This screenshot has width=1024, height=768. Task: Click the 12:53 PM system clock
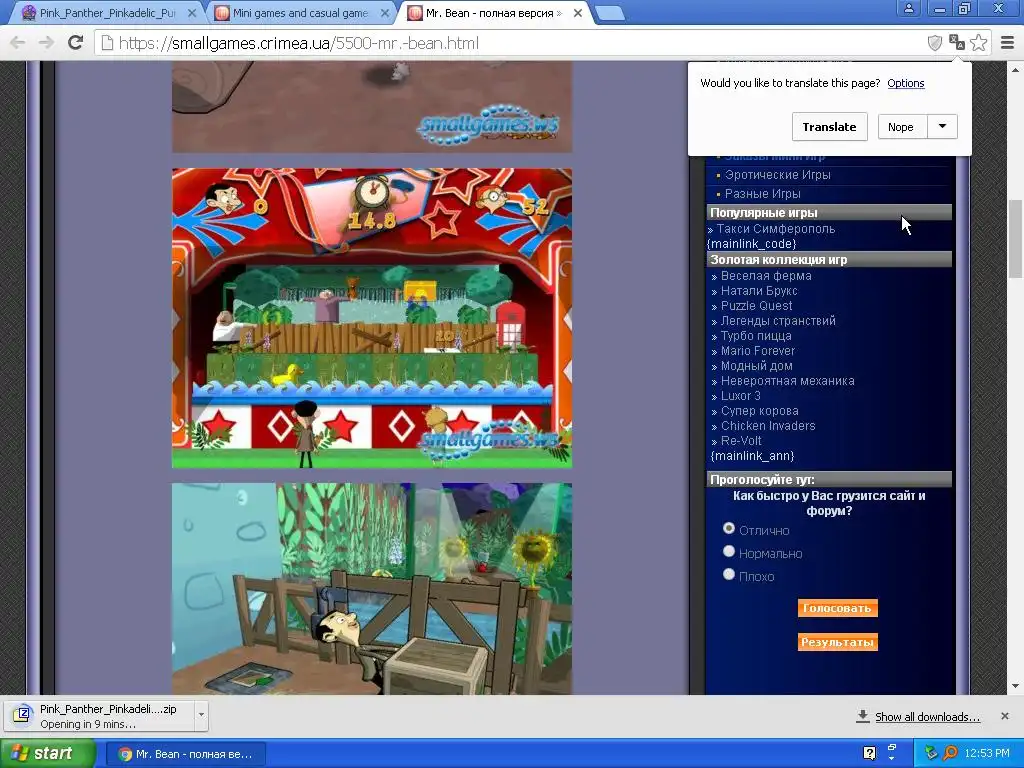coord(987,754)
